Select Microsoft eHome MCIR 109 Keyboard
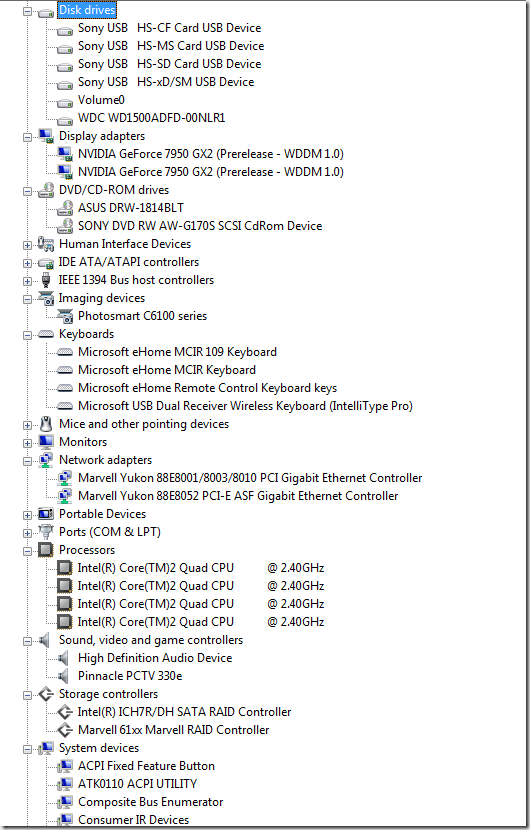 (x=177, y=352)
